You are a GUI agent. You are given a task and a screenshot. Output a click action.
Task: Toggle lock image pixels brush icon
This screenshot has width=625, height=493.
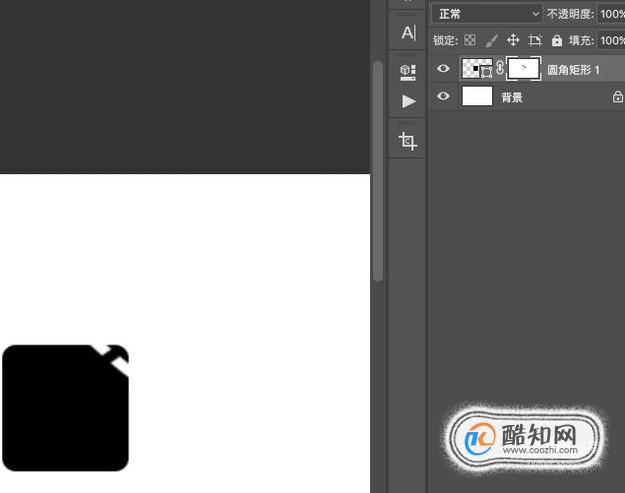coord(492,40)
